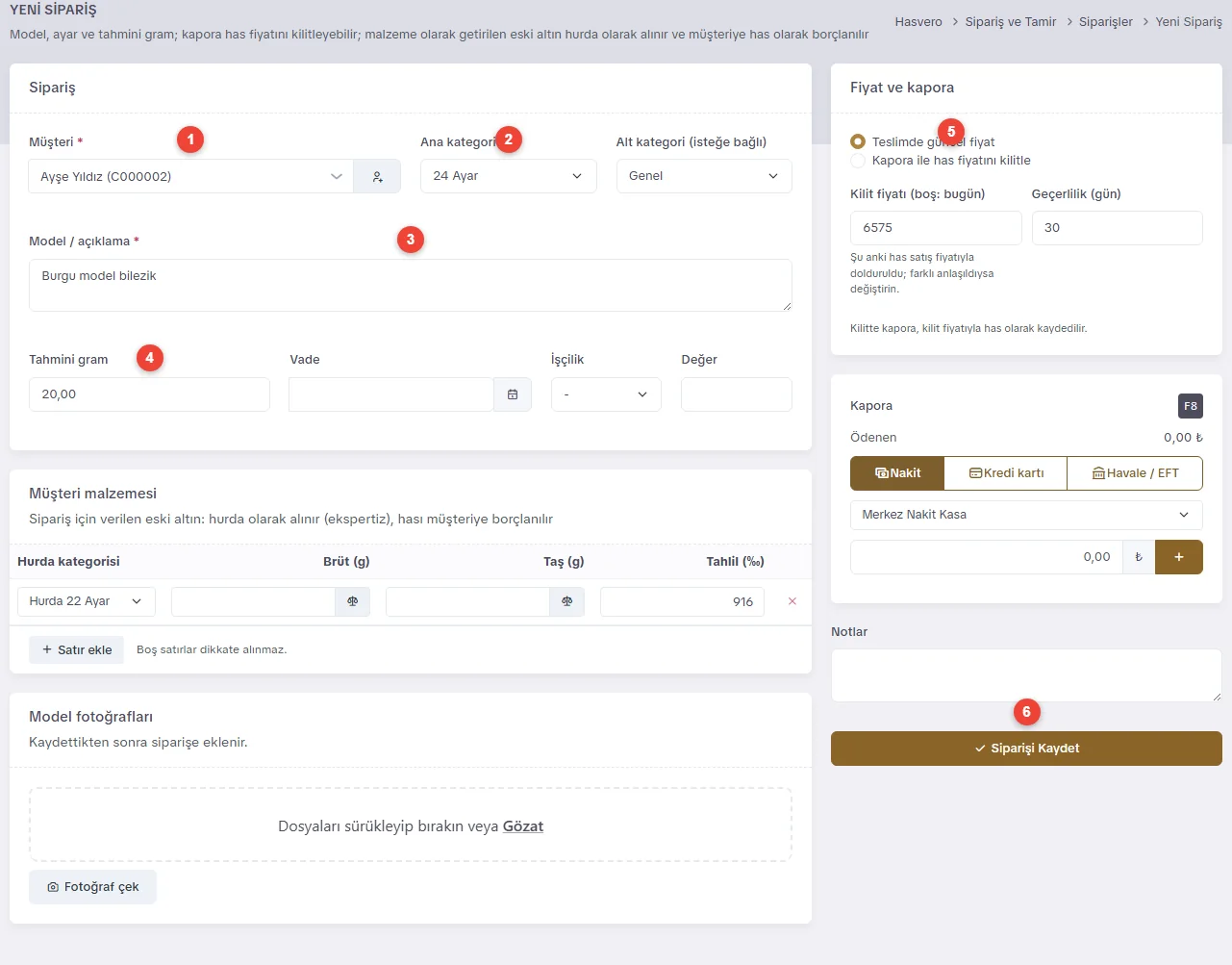Click the F8 shortcut badge in Kapora
Image resolution: width=1232 pixels, height=965 pixels.
[x=1191, y=406]
